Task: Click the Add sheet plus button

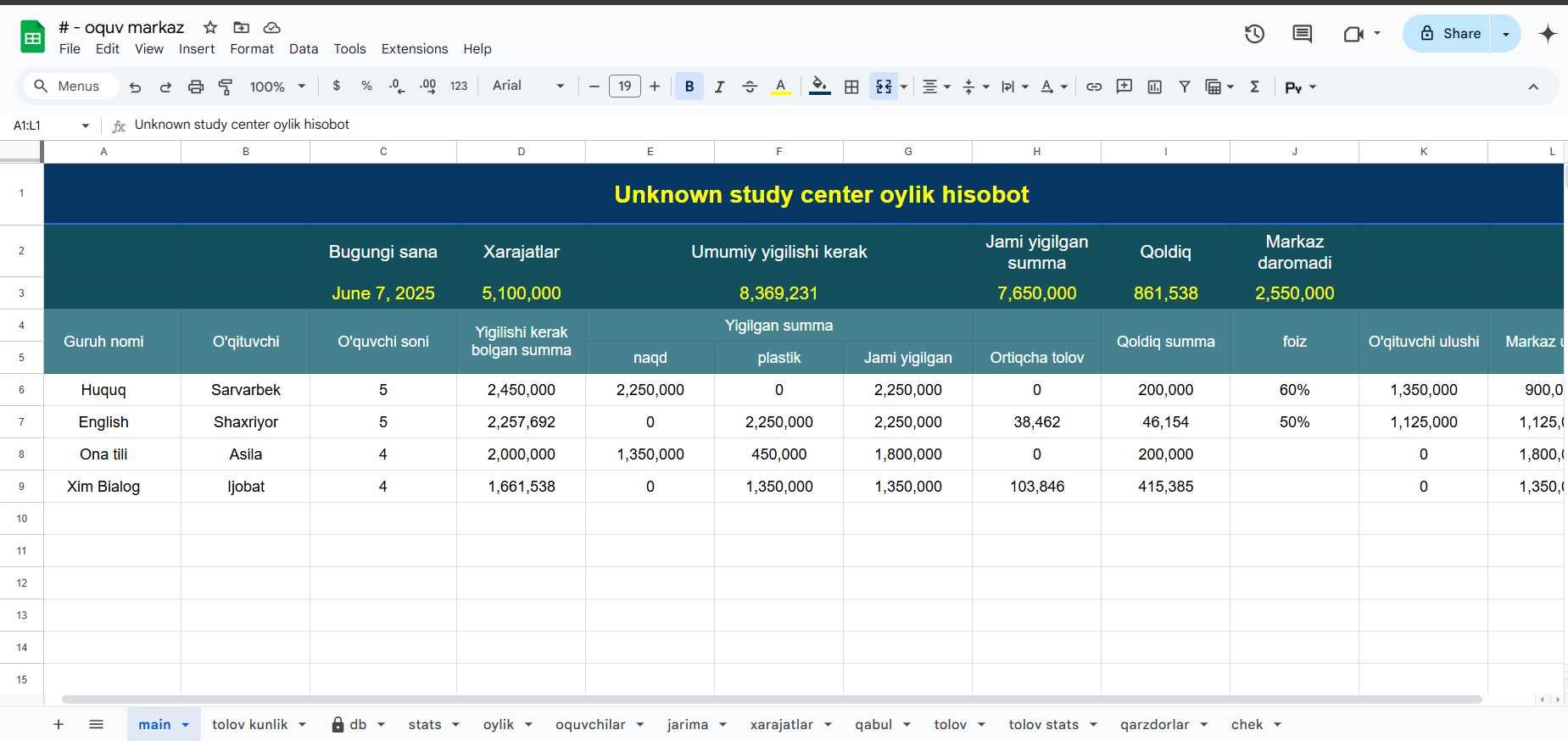Action: click(x=59, y=724)
